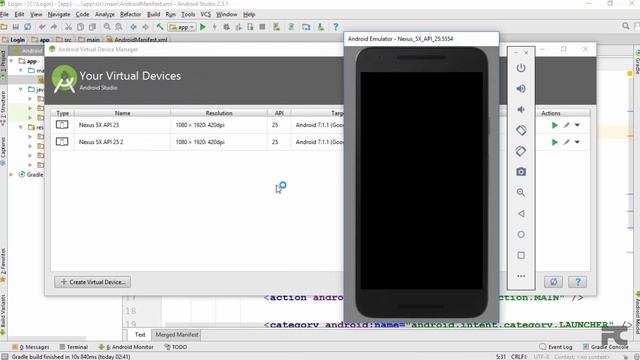The height and width of the screenshot is (360, 640).
Task: Click the Resolution column header
Action: coord(219,113)
